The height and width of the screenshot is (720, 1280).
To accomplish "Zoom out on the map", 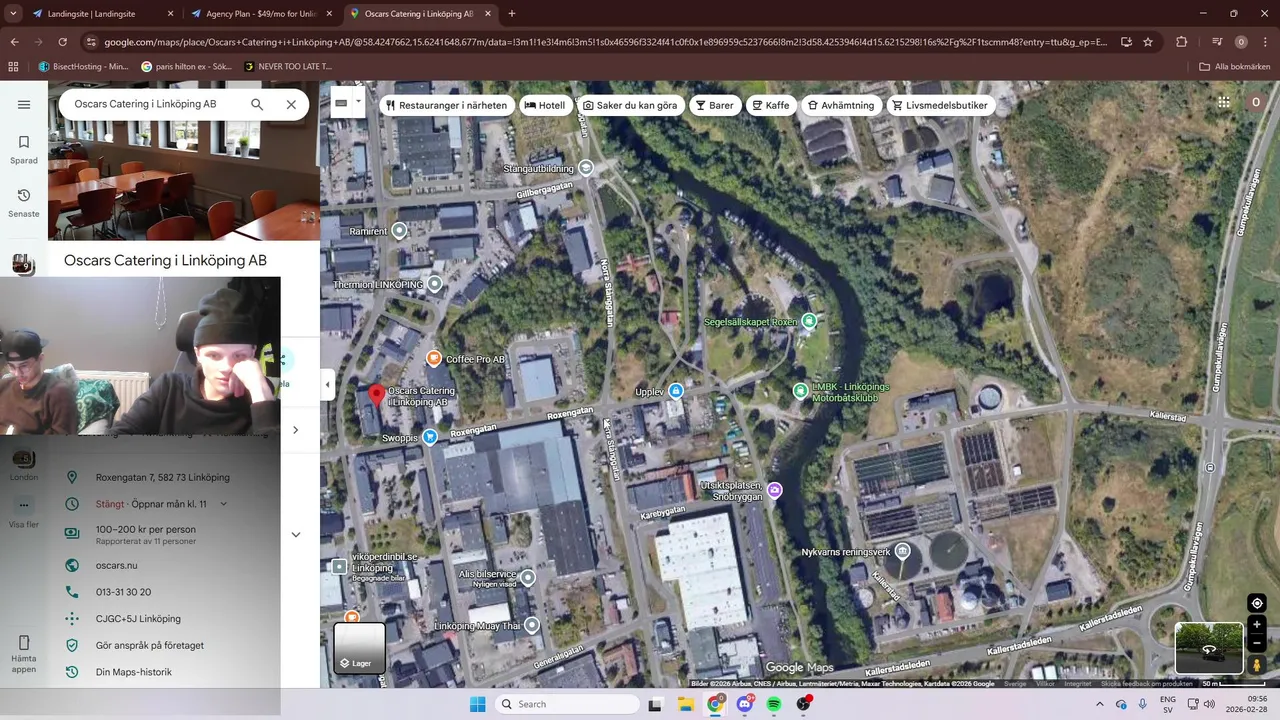I will [1257, 643].
